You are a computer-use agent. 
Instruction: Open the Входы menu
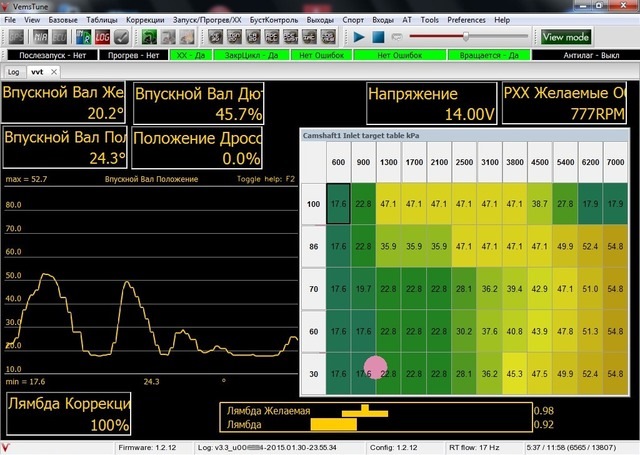pos(383,20)
